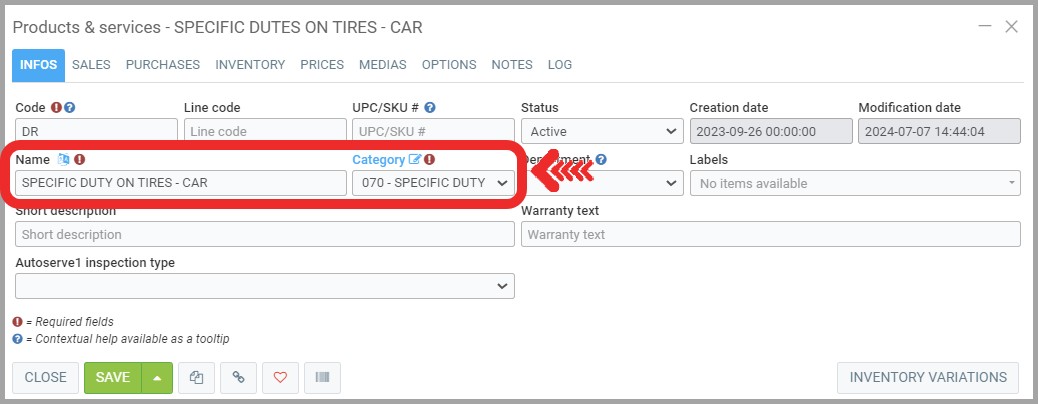Expand the Autoserve1 inspection type dropdown
The width and height of the screenshot is (1038, 404).
(265, 286)
